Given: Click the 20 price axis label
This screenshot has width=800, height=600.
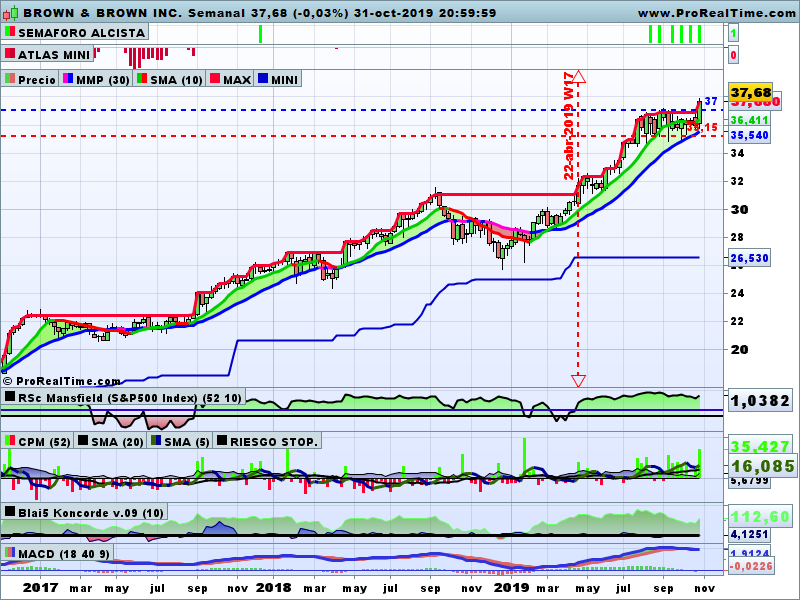Looking at the screenshot, I should pos(740,349).
